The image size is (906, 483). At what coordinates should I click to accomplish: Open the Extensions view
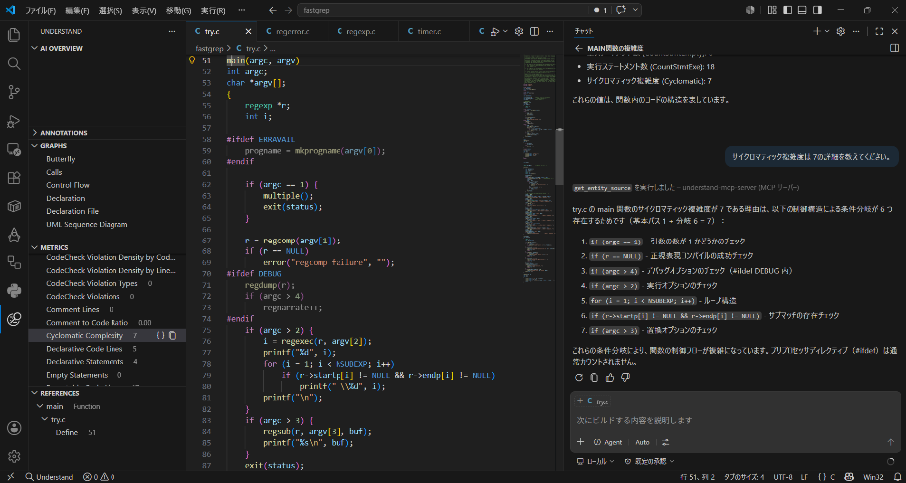(x=14, y=178)
